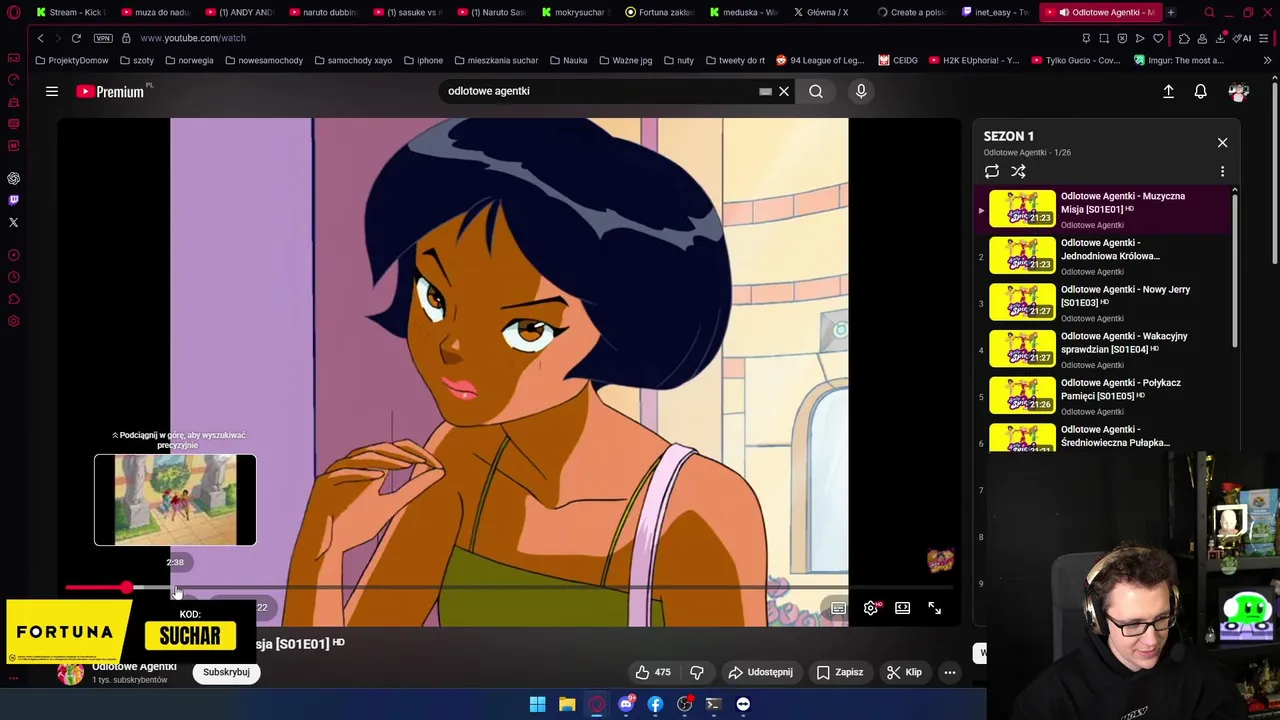Open the norwegia bookmarks folder

point(189,60)
